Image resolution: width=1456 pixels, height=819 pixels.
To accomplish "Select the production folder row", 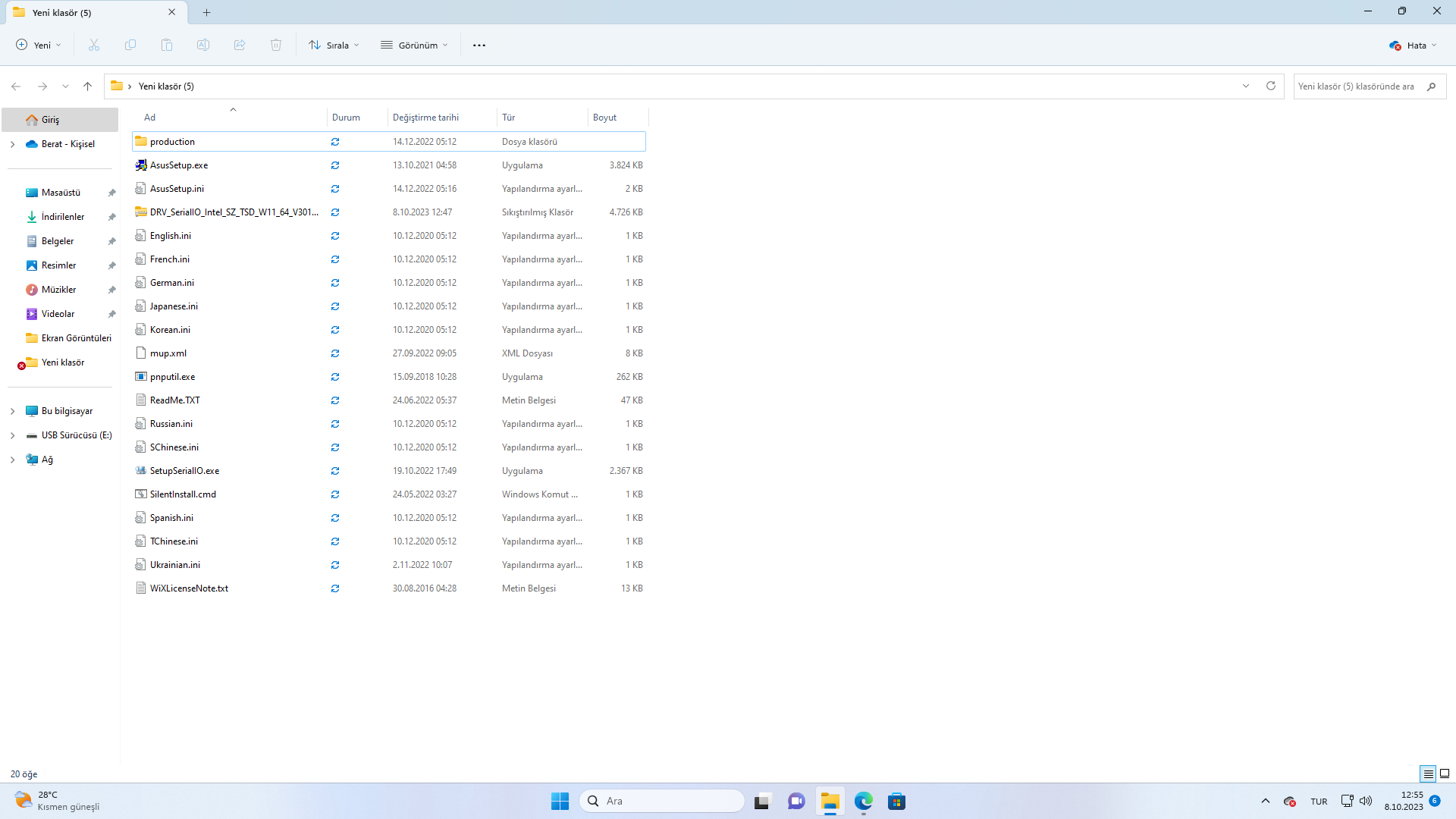I will coord(389,142).
